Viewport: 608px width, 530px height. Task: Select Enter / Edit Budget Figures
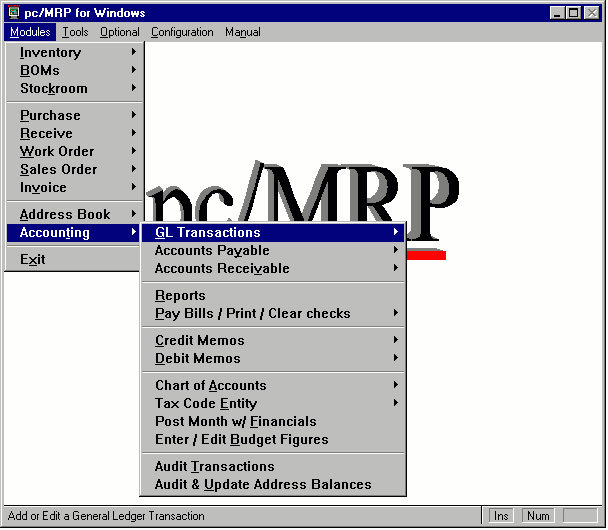[x=273, y=439]
